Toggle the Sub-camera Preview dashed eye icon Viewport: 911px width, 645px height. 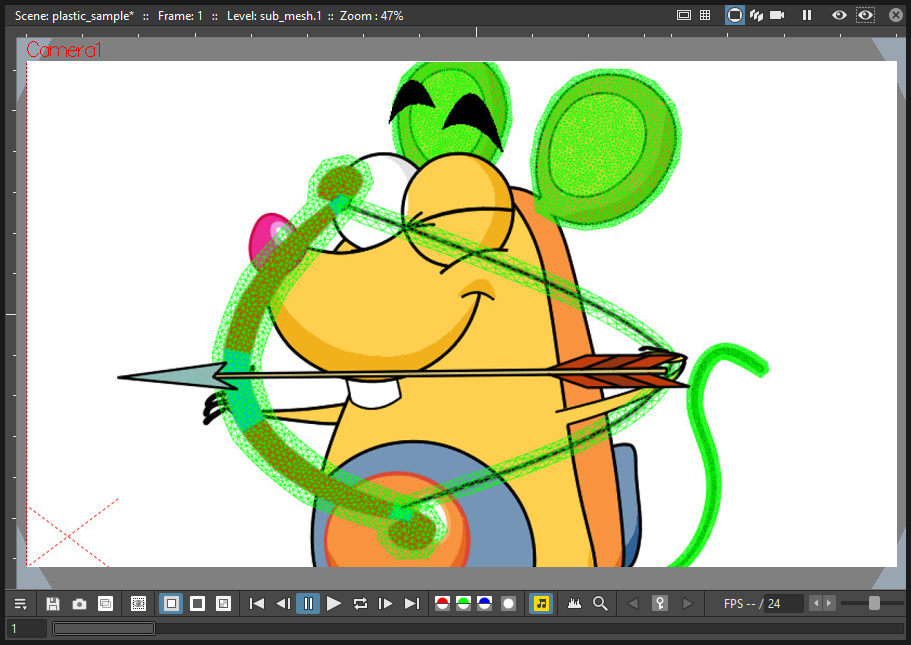coord(865,15)
